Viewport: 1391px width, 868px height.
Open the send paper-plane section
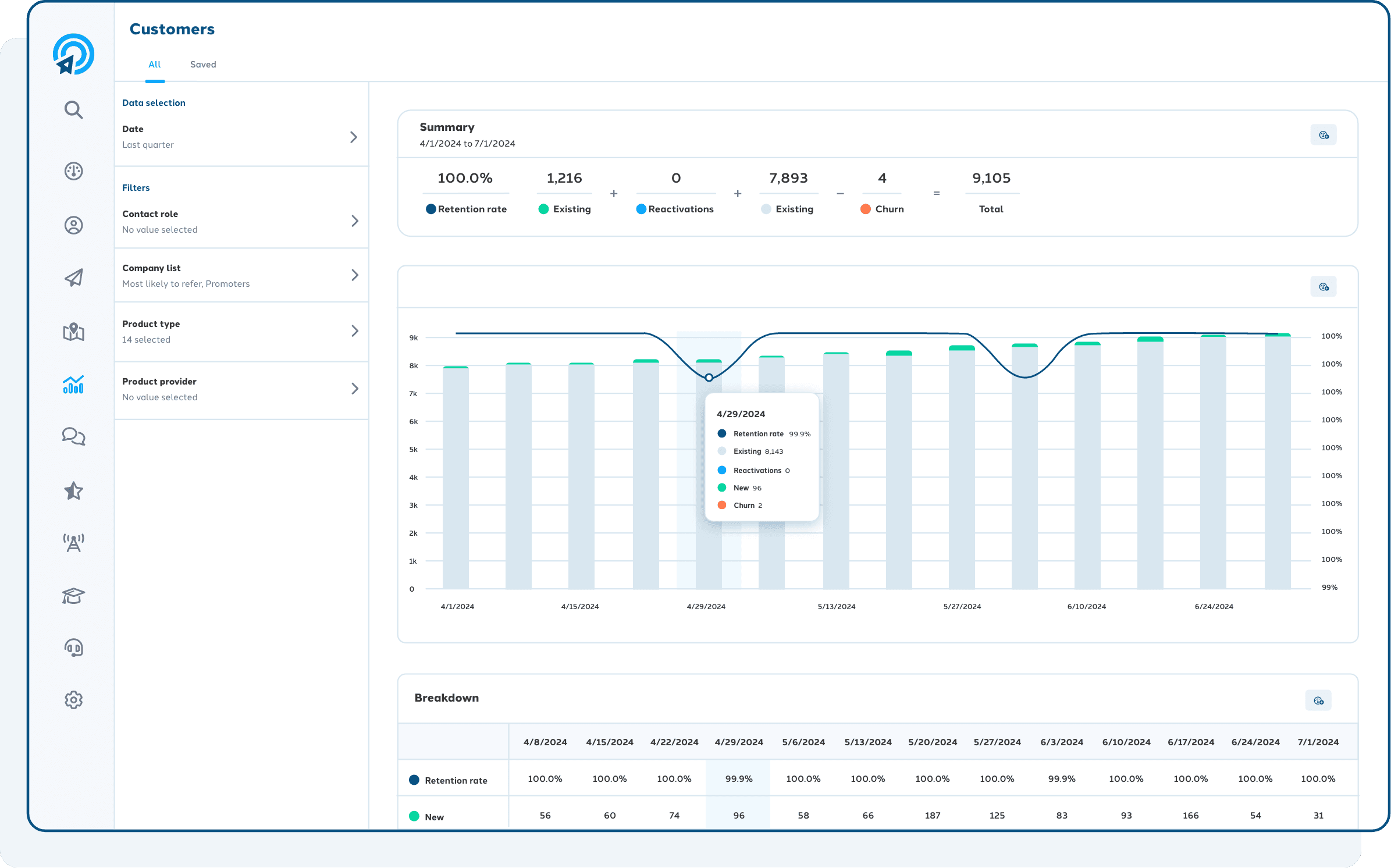click(x=73, y=278)
